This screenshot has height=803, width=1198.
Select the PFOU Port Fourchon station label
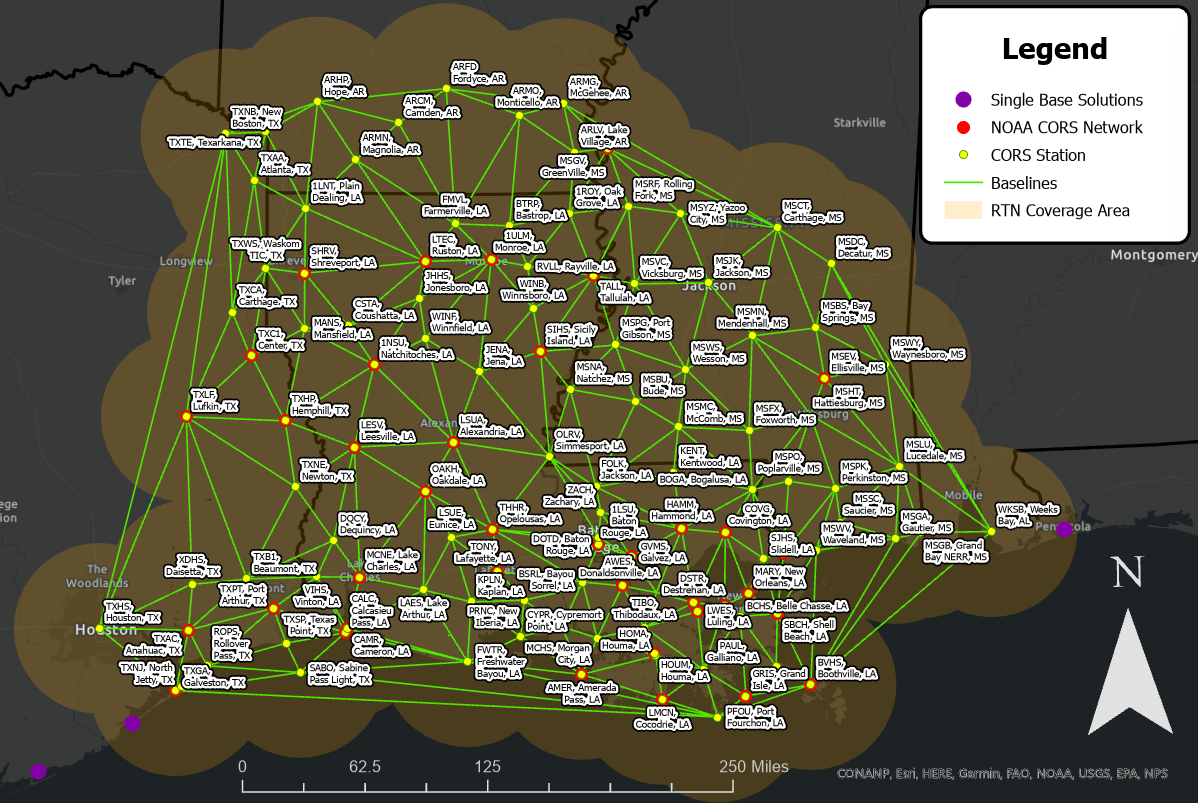[755, 717]
